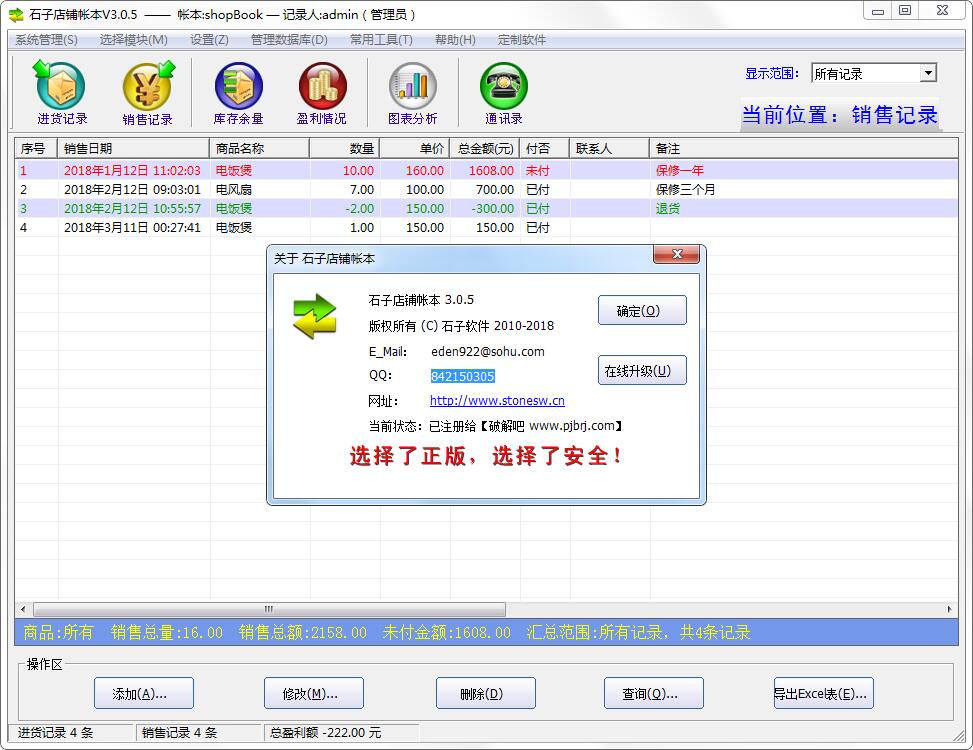Sort by the 备注 column header

click(x=804, y=148)
